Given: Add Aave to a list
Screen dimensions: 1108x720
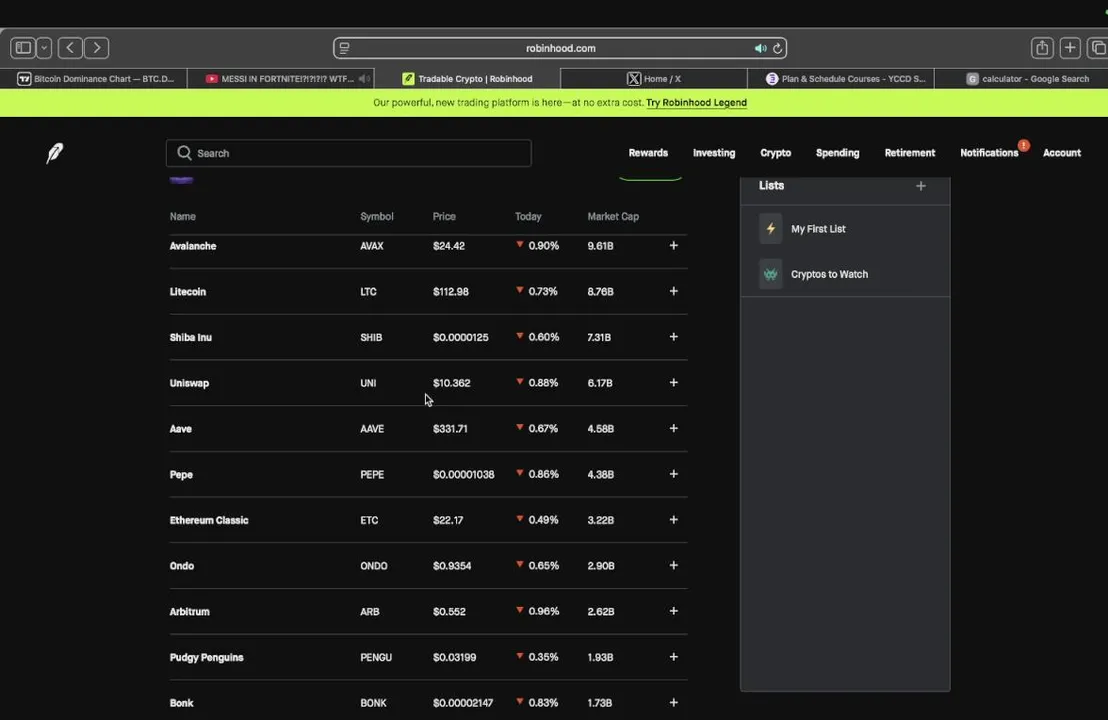Looking at the screenshot, I should click(x=673, y=428).
